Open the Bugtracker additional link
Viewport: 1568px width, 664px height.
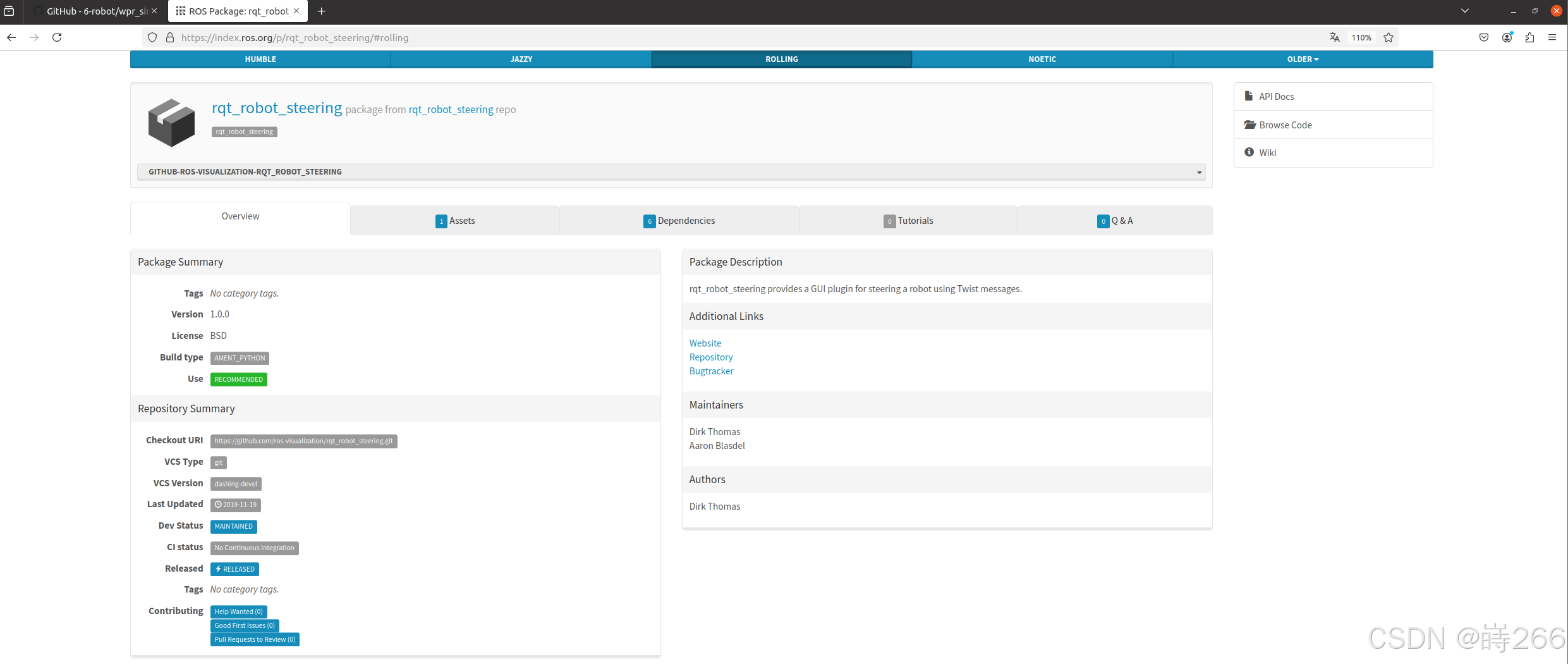711,371
